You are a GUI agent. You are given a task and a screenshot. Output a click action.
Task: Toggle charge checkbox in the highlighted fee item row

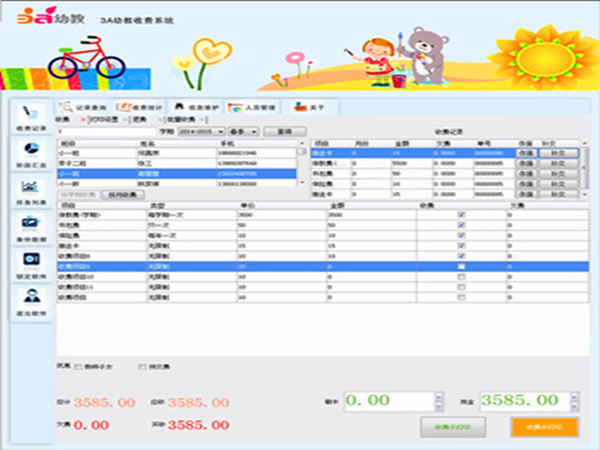click(x=461, y=266)
